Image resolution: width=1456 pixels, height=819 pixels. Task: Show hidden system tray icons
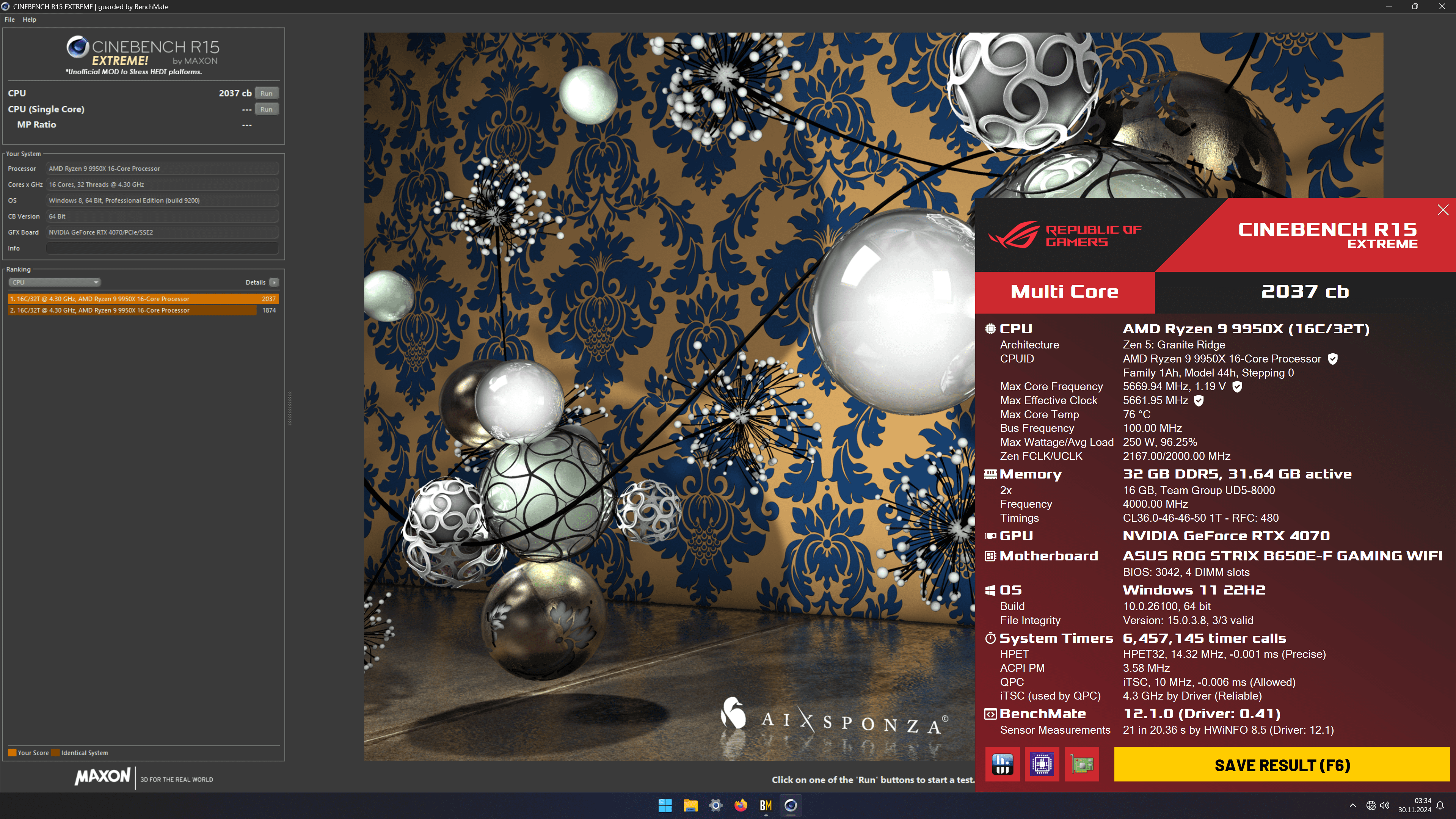point(1352,805)
